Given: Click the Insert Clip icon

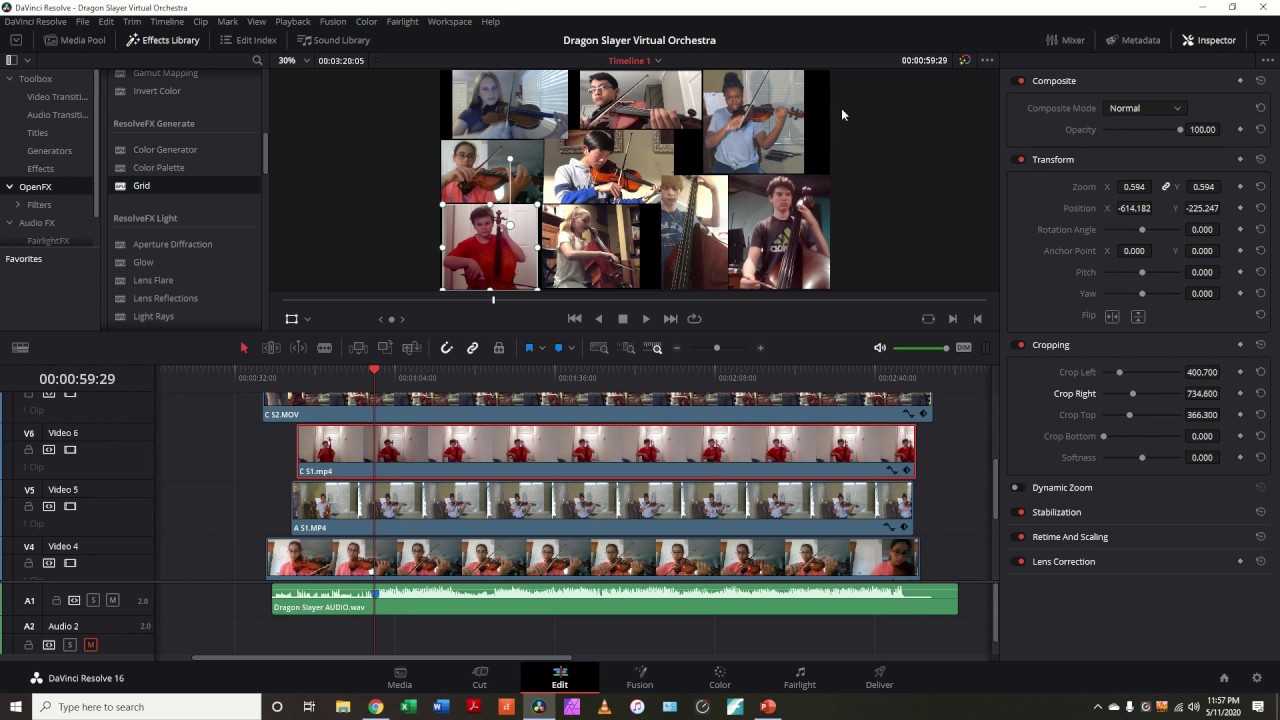Looking at the screenshot, I should 358,348.
